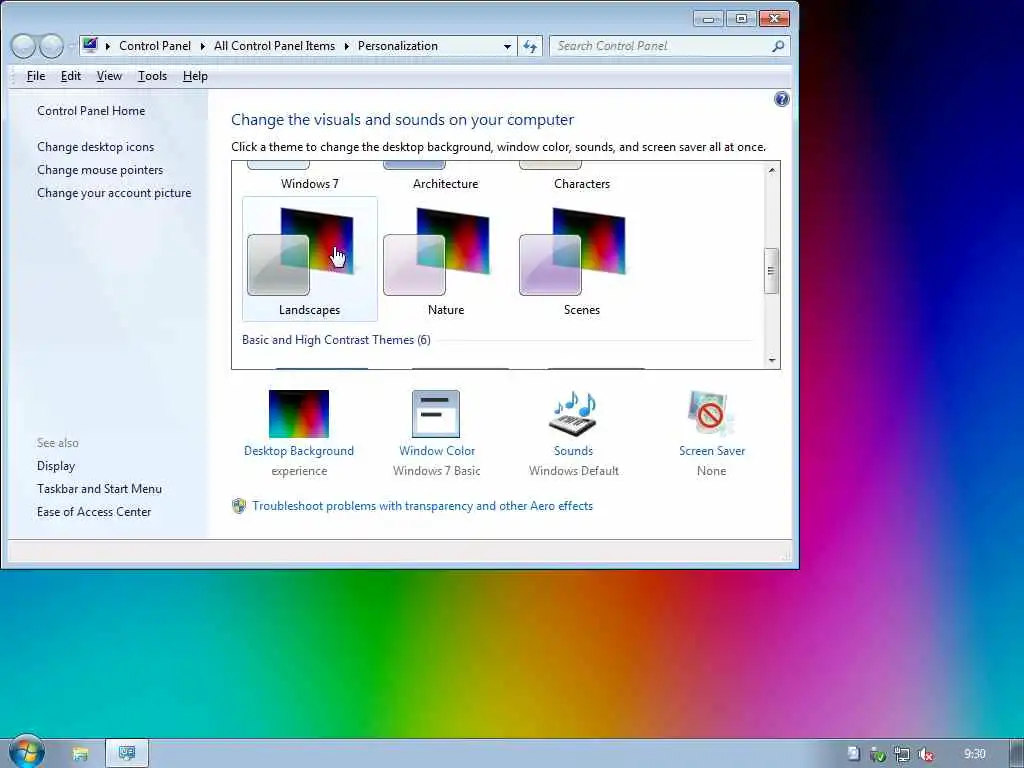Click the Architecture theme label

pos(445,184)
